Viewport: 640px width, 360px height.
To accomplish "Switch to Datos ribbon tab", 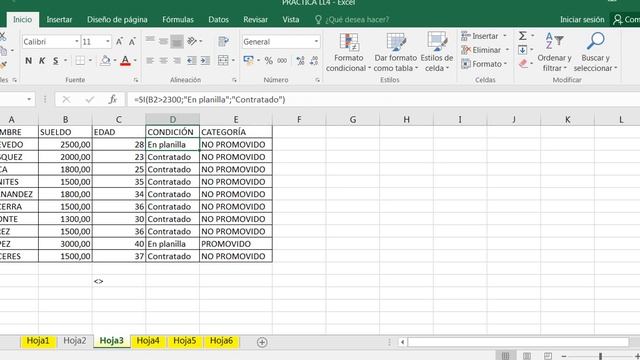I will click(218, 20).
